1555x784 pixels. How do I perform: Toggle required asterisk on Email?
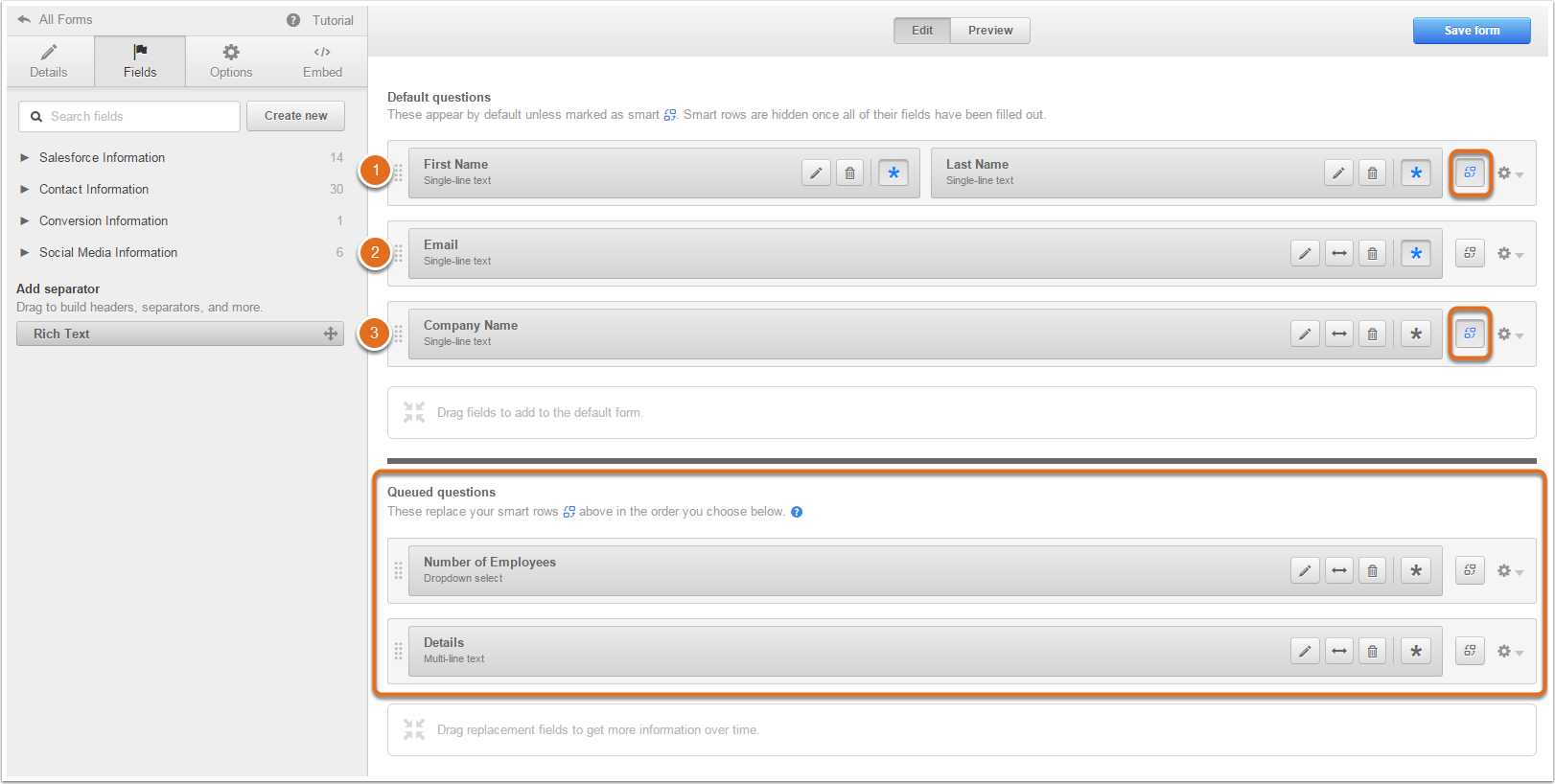(x=1416, y=253)
